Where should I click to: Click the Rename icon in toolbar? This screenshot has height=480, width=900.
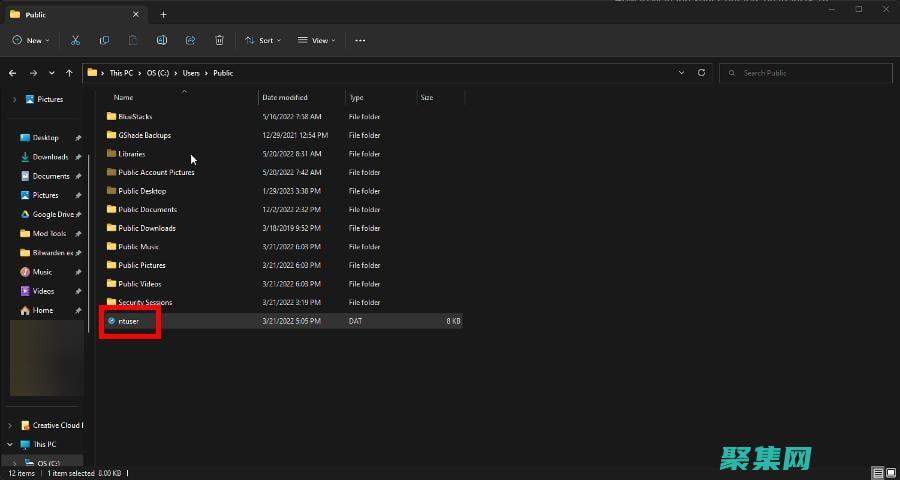(x=161, y=40)
